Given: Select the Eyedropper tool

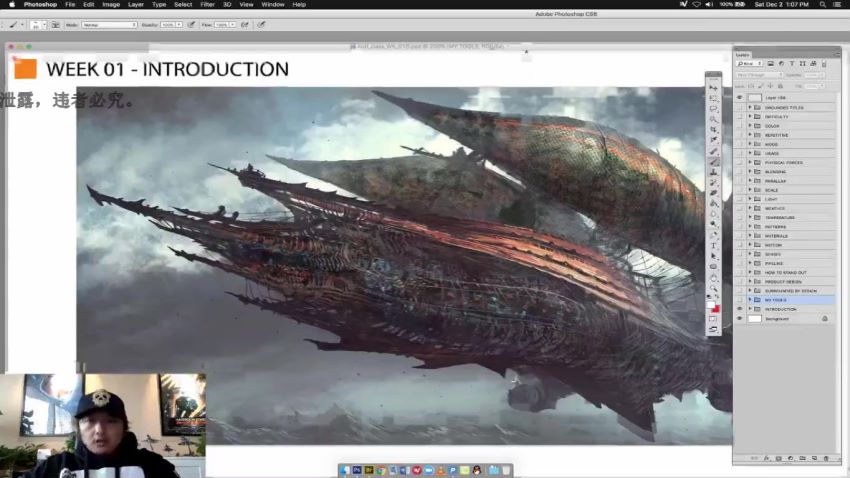Looking at the screenshot, I should click(713, 140).
